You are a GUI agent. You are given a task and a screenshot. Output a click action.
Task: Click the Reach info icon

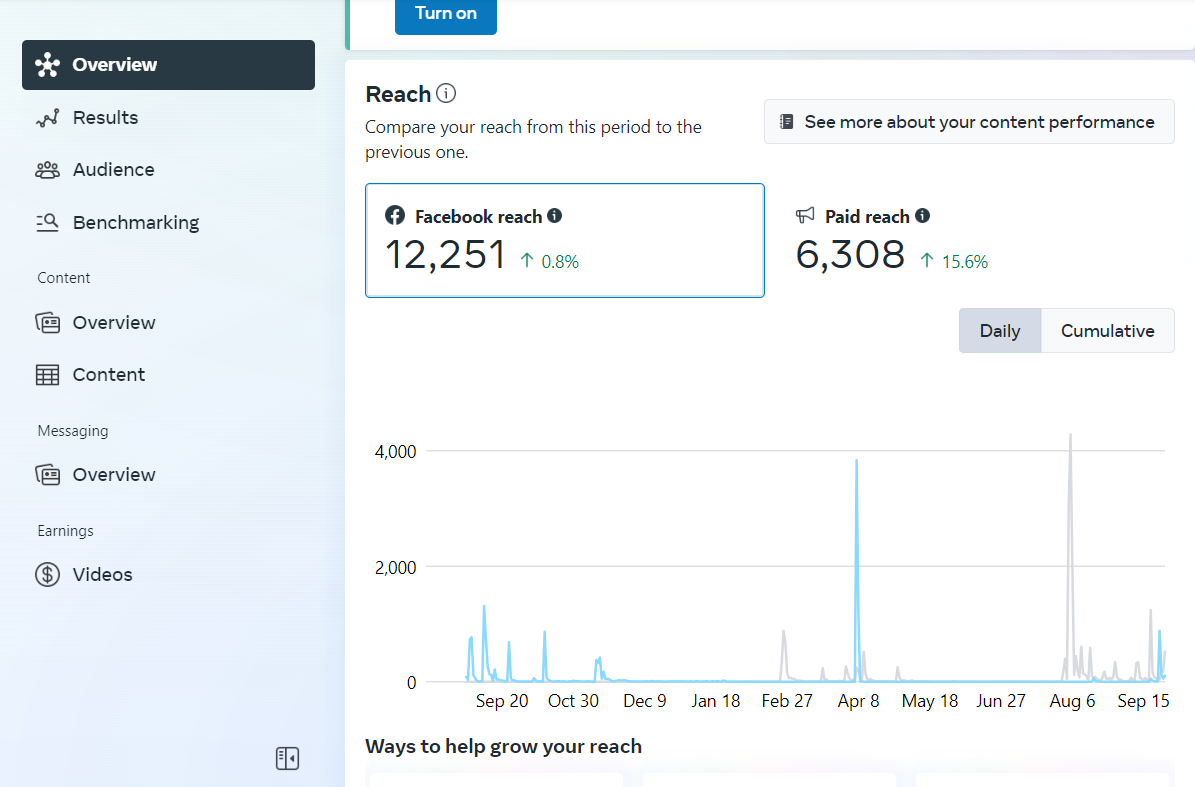[x=446, y=94]
